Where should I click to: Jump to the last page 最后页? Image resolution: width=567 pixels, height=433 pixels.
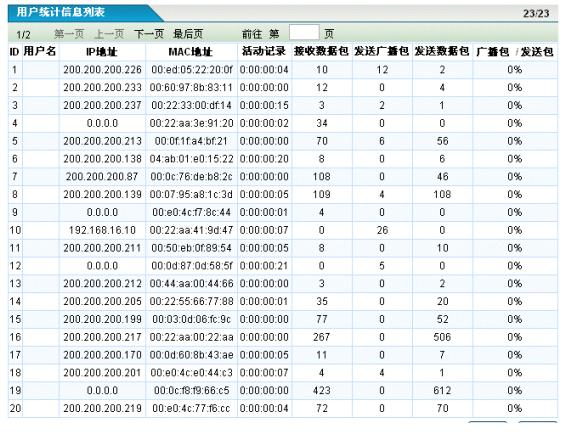pyautogui.click(x=188, y=34)
